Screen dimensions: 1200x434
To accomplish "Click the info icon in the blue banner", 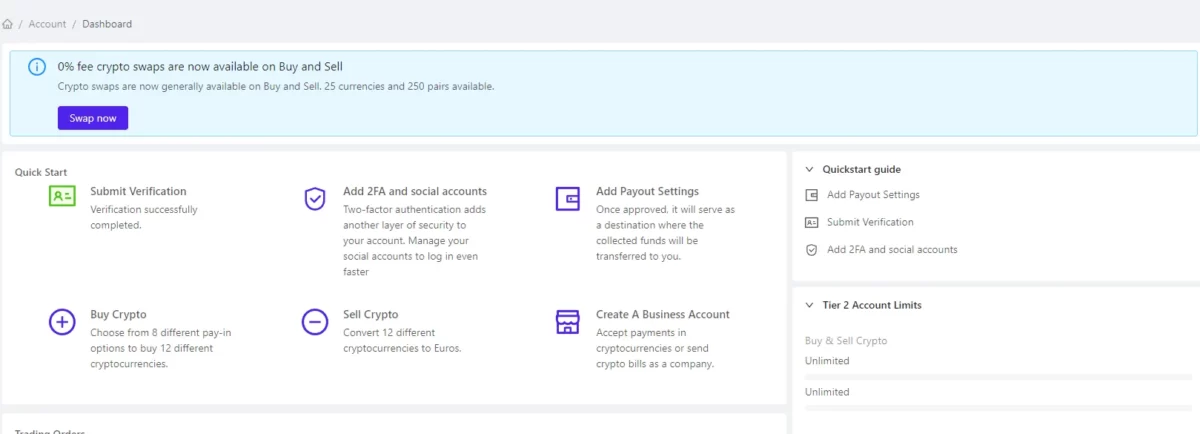I will 37,67.
